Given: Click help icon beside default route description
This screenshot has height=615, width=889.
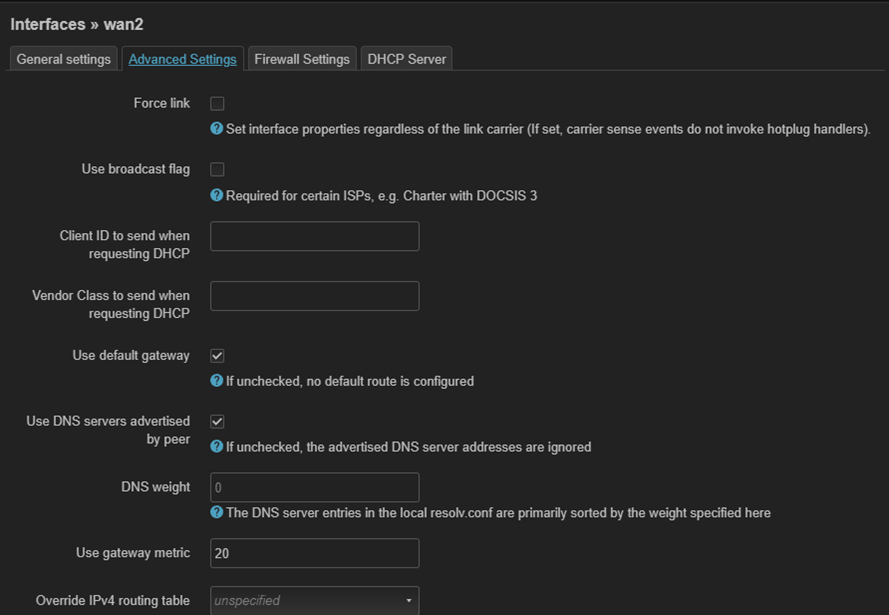Looking at the screenshot, I should click(x=216, y=381).
